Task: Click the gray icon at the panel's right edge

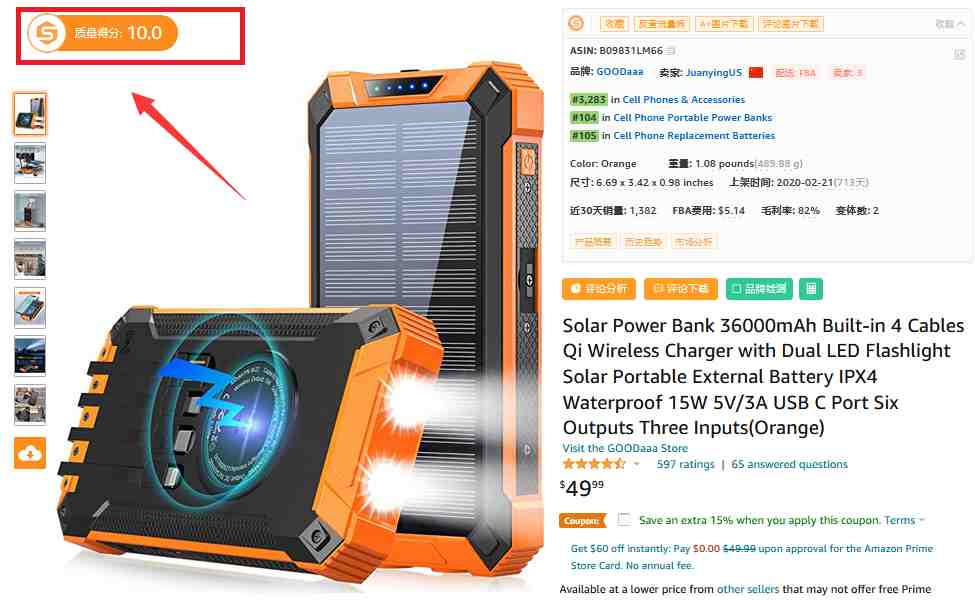Action: coord(959,55)
